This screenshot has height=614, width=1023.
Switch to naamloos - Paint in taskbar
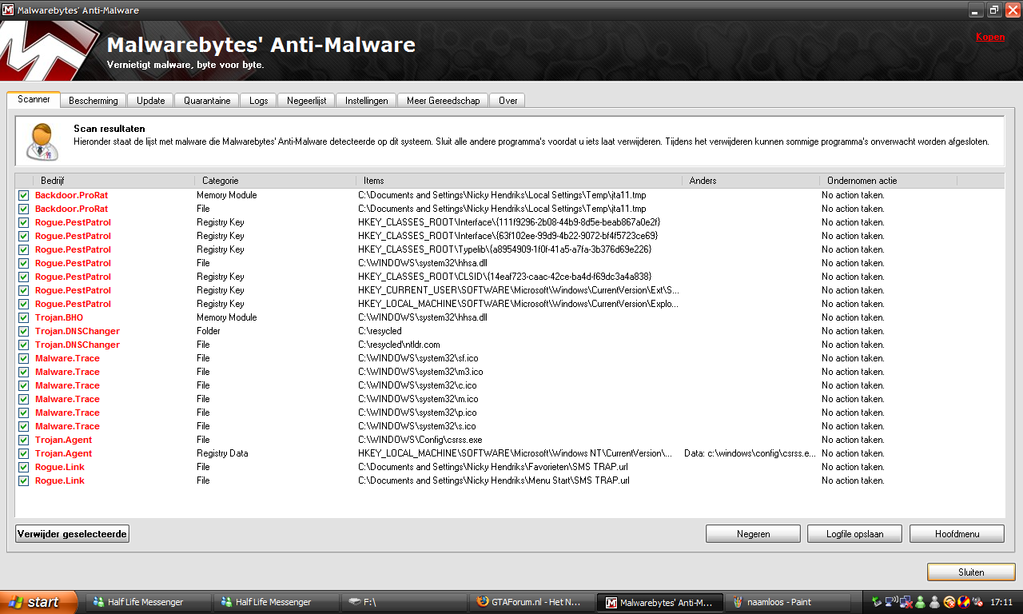(x=788, y=602)
